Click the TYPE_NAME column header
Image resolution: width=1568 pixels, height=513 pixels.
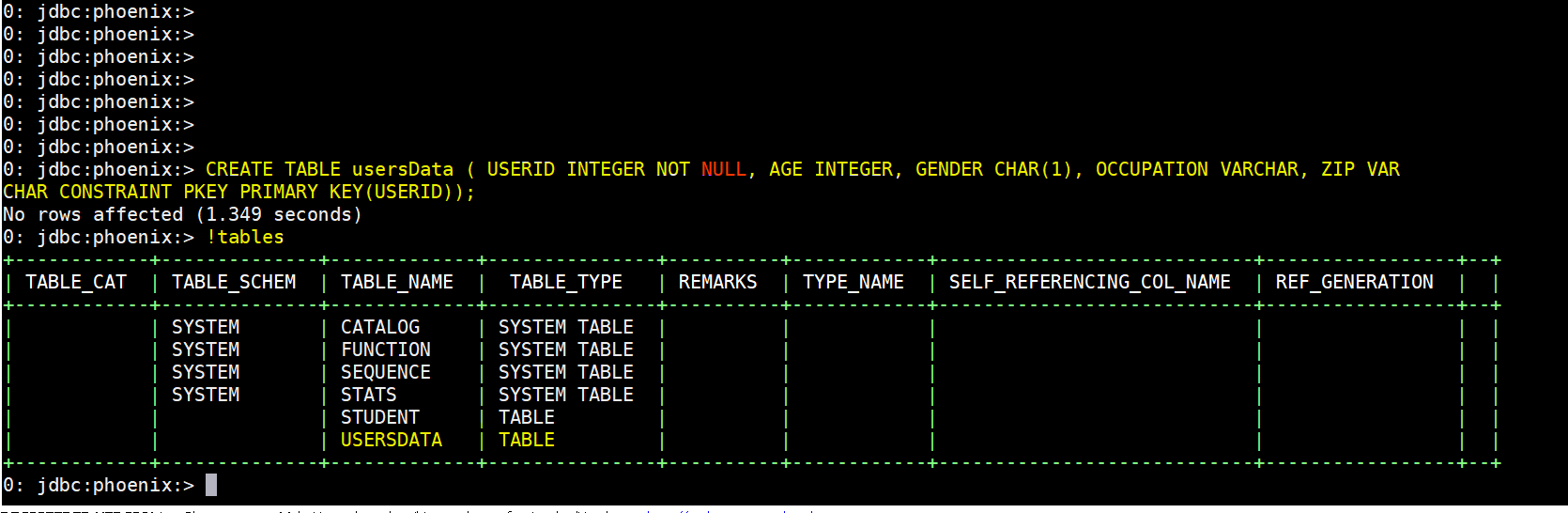coord(853,282)
